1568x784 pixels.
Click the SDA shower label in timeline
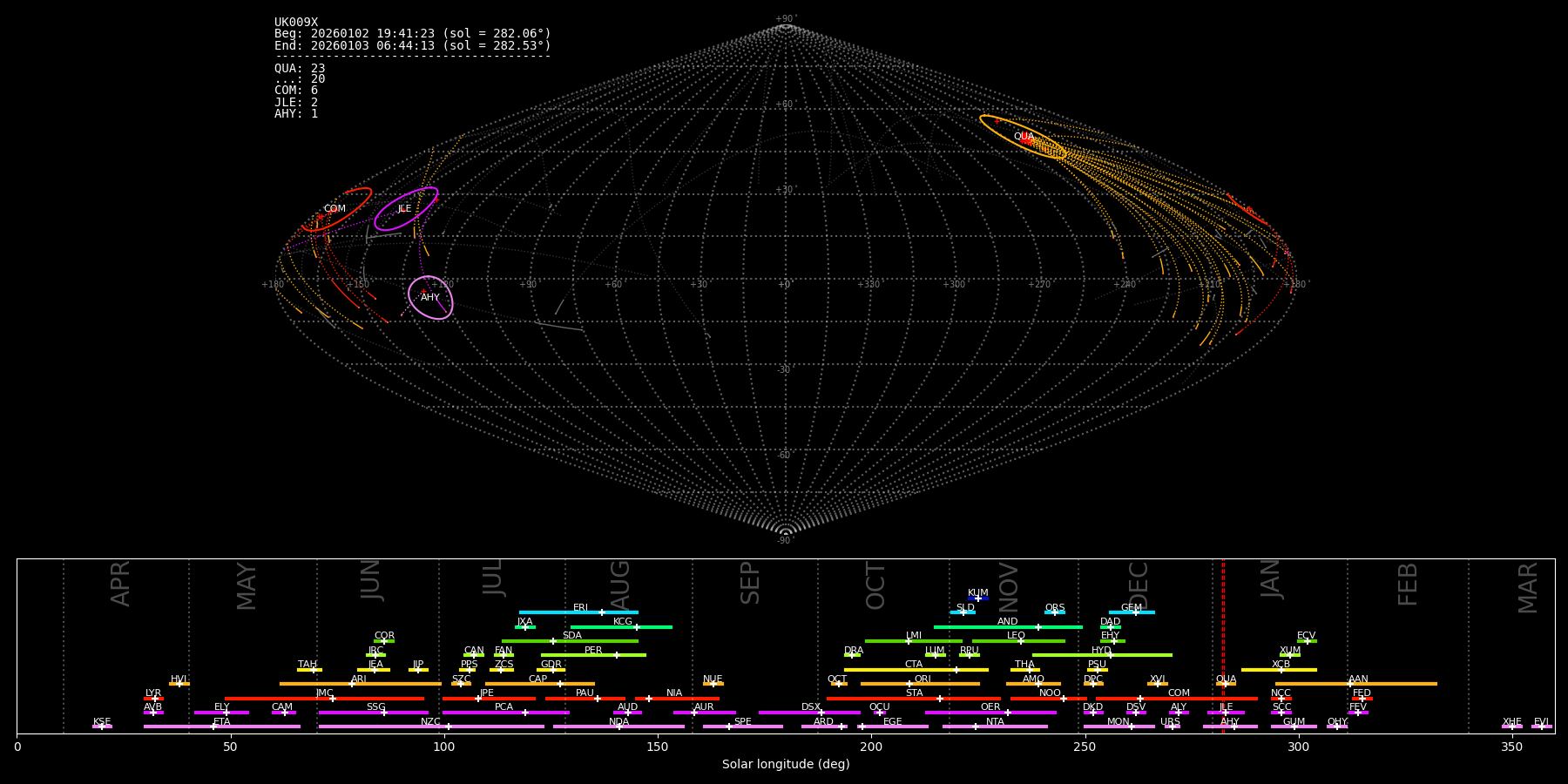(571, 636)
